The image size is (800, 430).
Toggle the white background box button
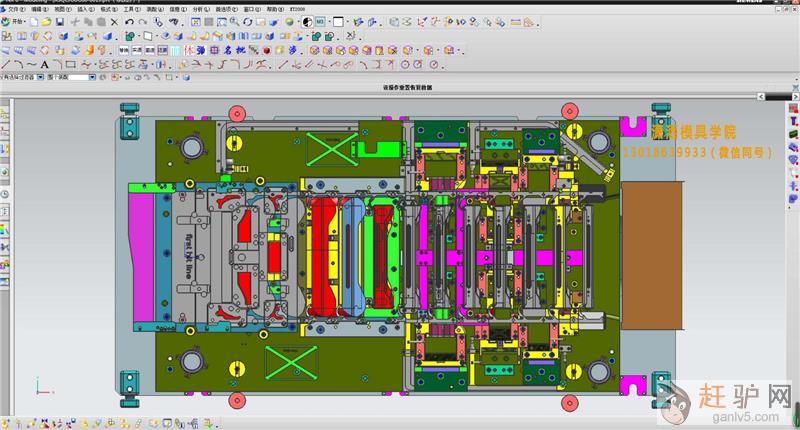[x=338, y=21]
